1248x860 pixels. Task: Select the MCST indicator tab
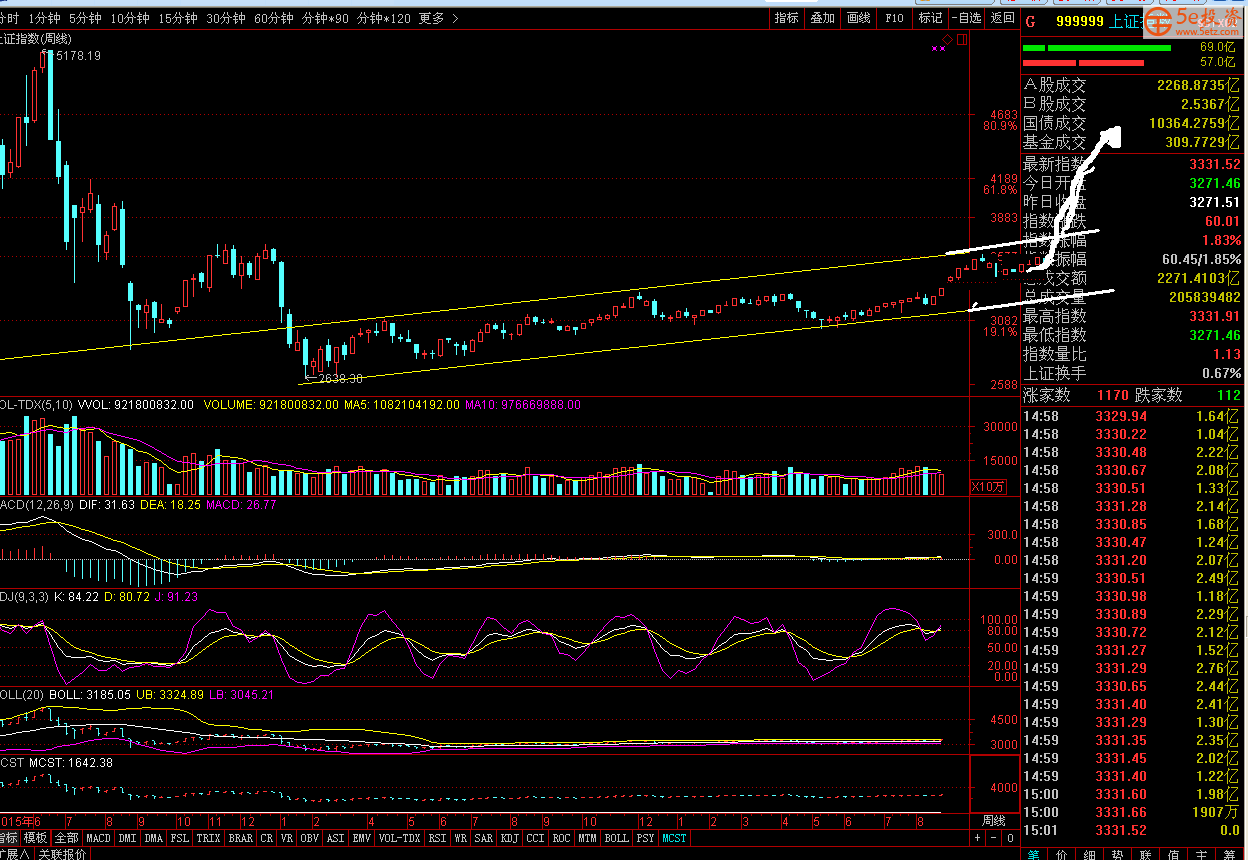(x=674, y=838)
